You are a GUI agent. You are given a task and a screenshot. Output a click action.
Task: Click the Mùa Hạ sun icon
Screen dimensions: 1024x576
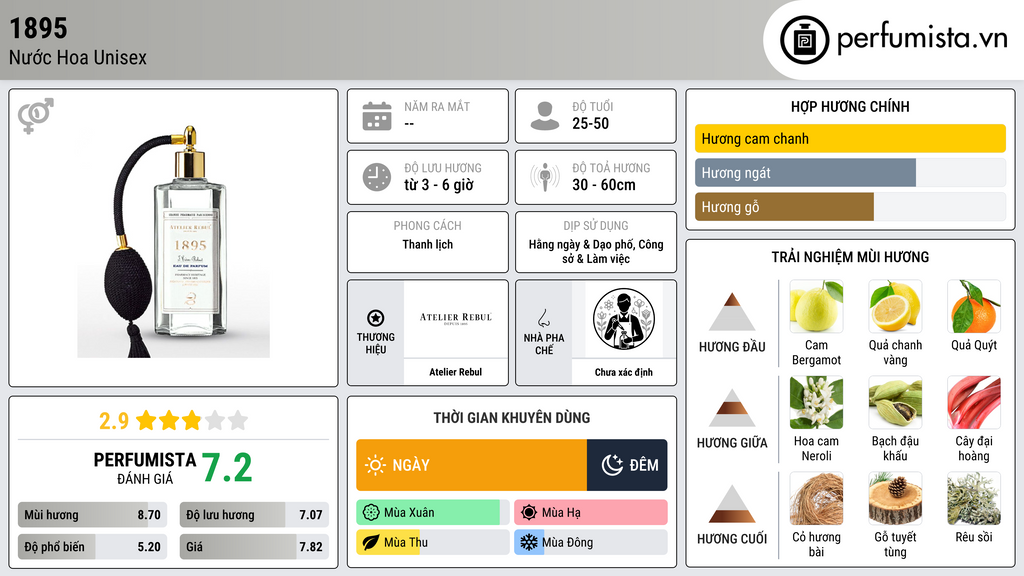tap(529, 513)
